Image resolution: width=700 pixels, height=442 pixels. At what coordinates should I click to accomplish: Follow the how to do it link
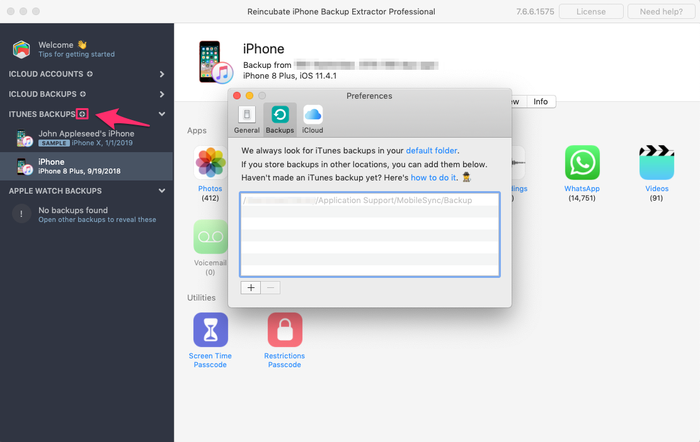[x=433, y=177]
